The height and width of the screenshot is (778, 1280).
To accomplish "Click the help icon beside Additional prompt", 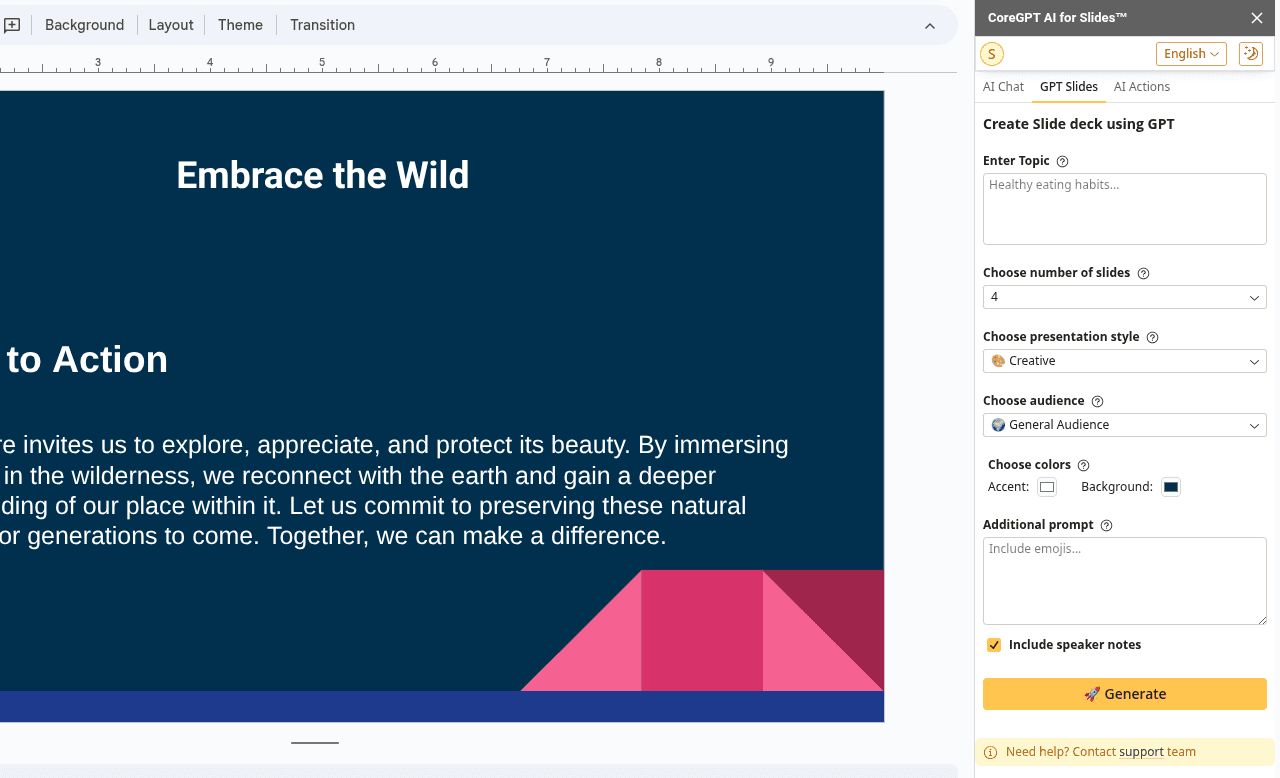I will tap(1106, 524).
